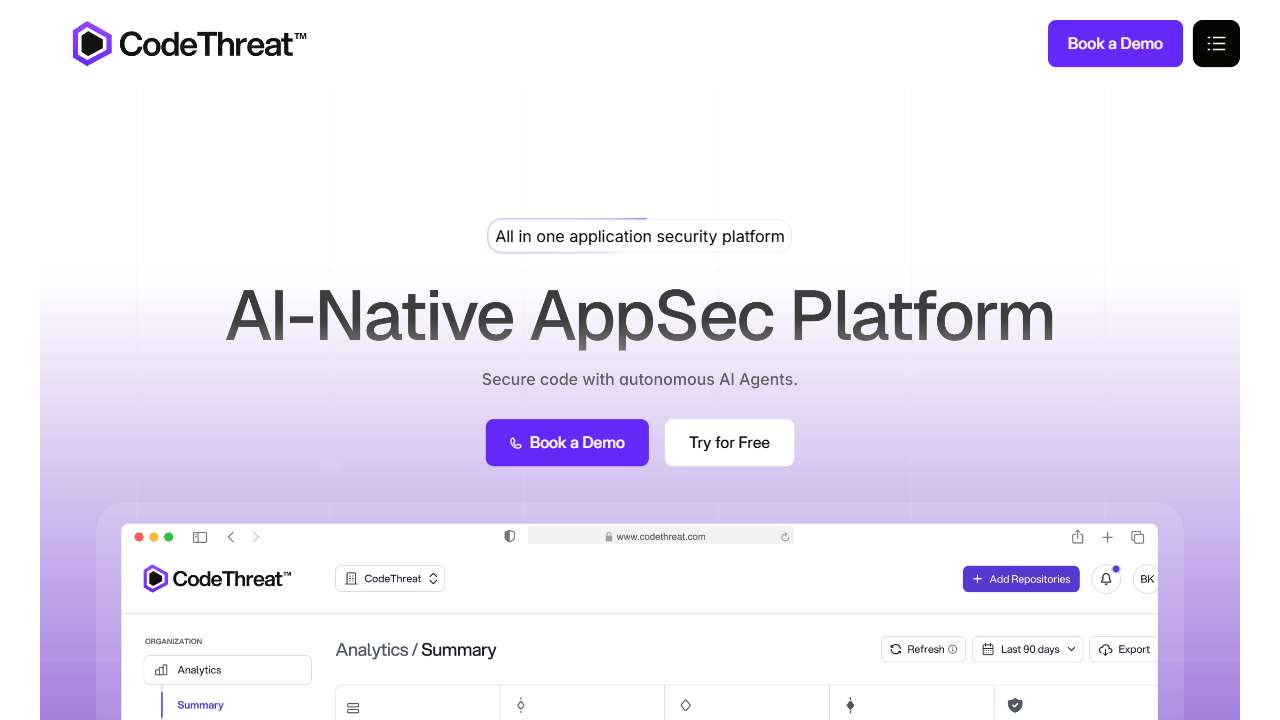
Task: Click the Export button
Action: [x=1124, y=649]
